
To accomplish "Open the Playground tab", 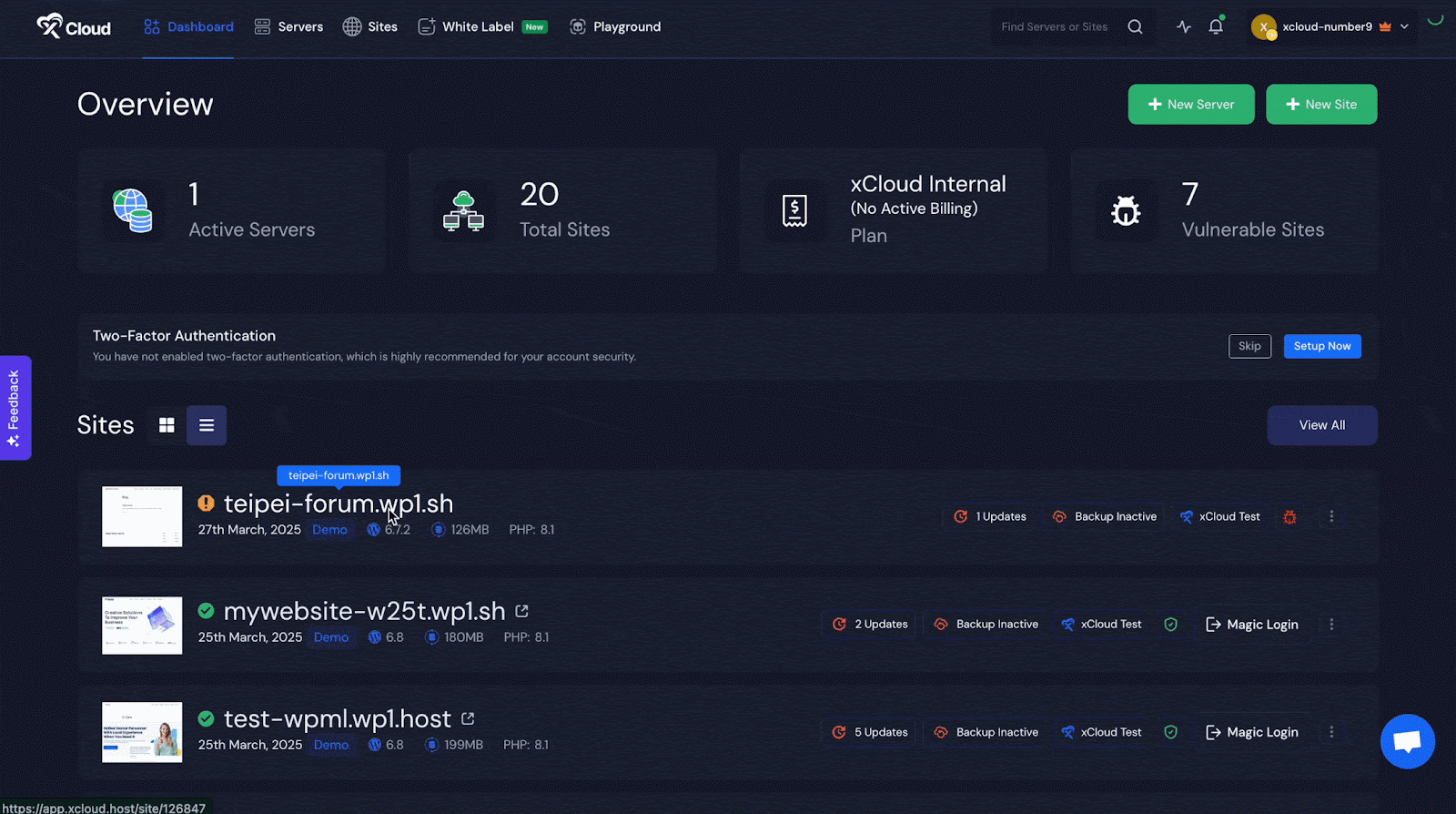I will pyautogui.click(x=615, y=26).
